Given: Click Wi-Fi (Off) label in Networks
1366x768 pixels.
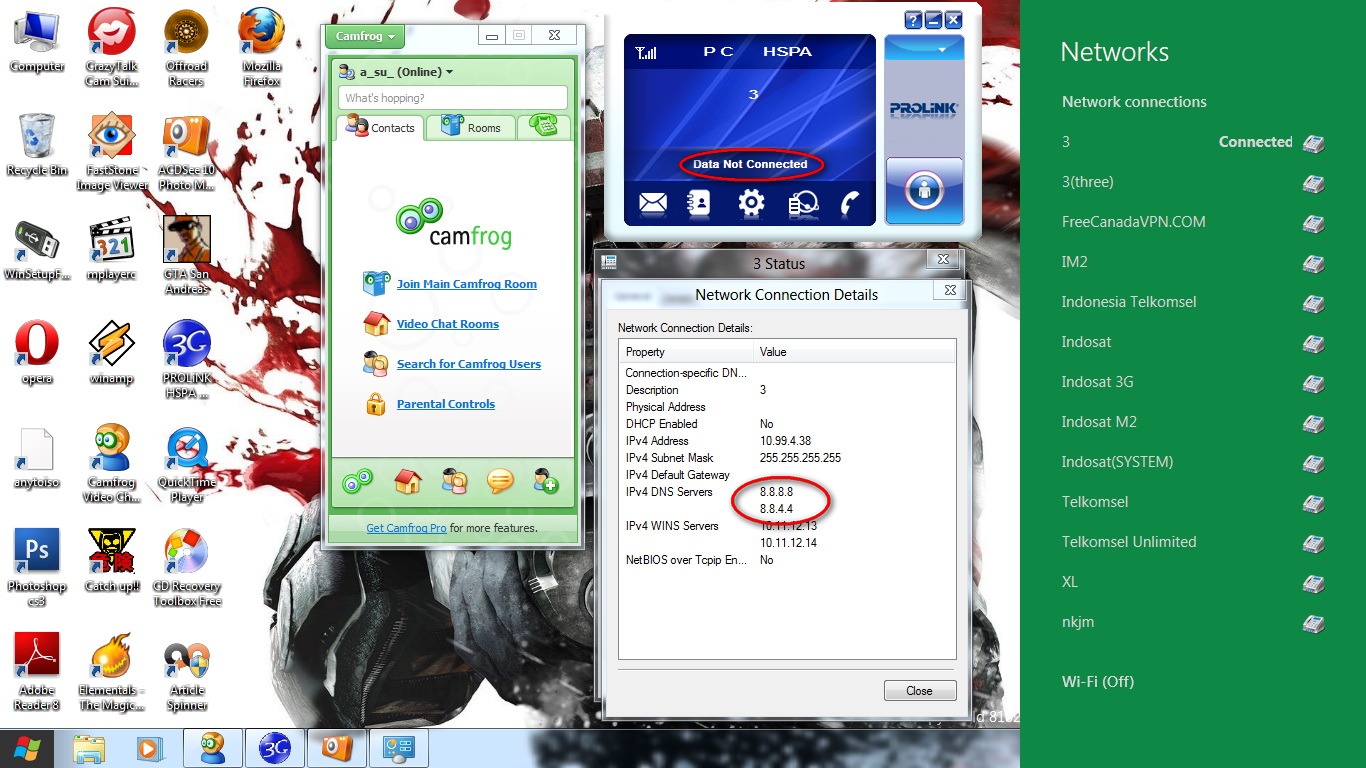Looking at the screenshot, I should click(1097, 682).
